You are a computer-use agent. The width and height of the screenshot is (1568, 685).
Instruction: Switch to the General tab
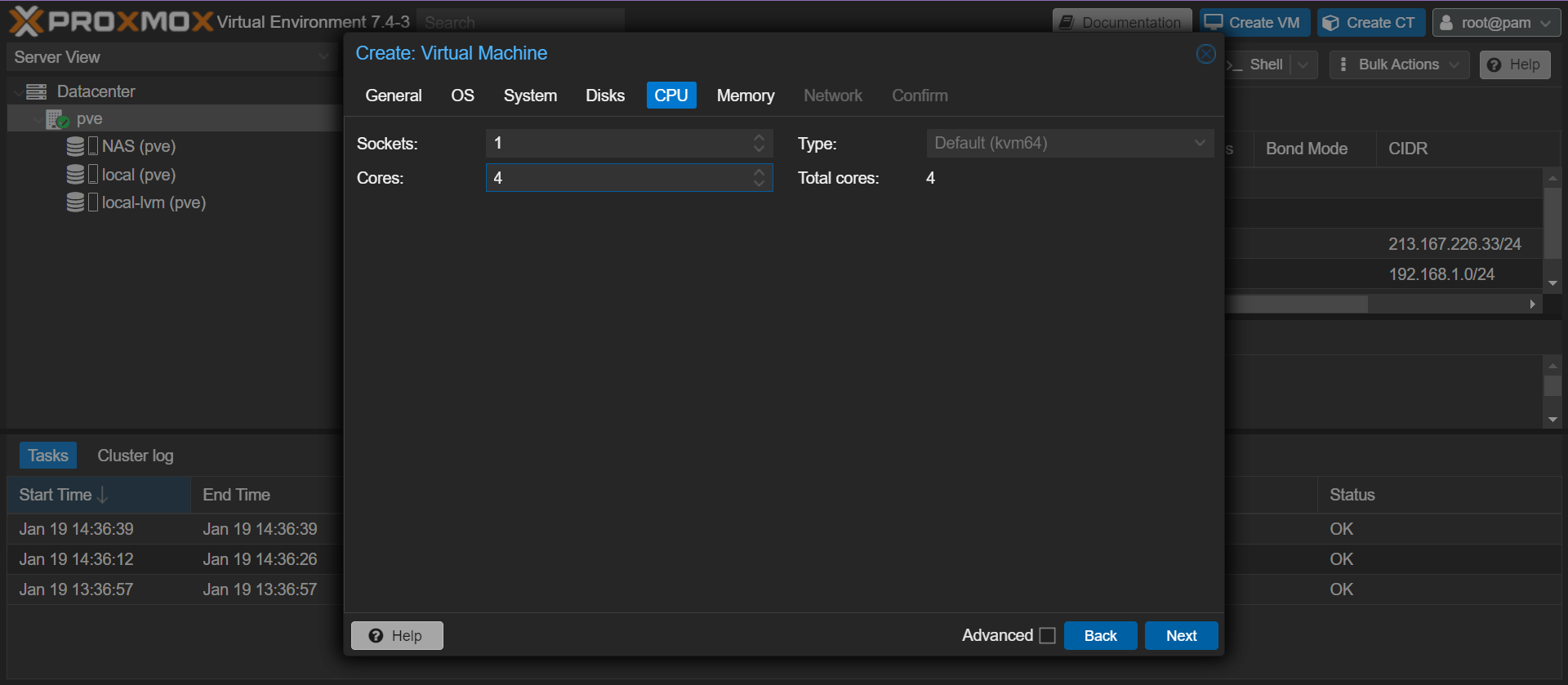point(394,96)
